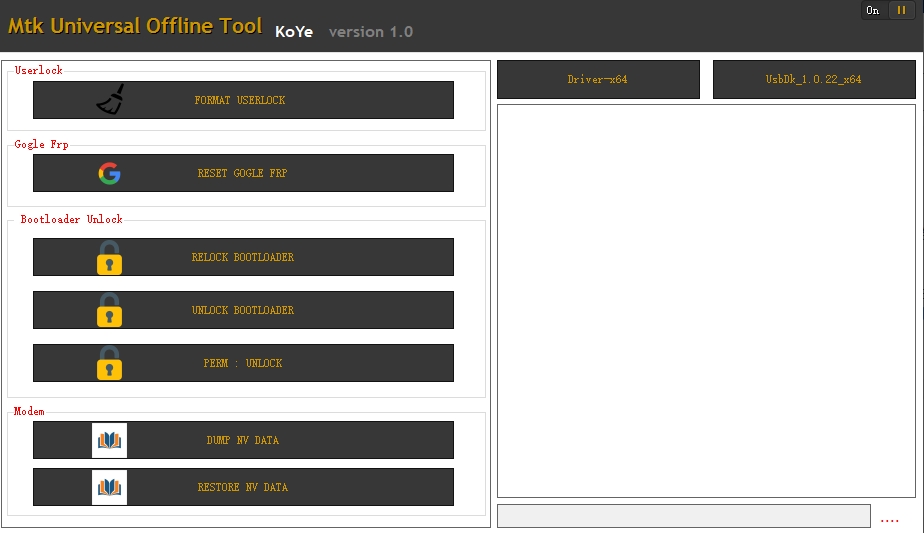Click the Modem group label
This screenshot has height=533, width=924.
29,411
